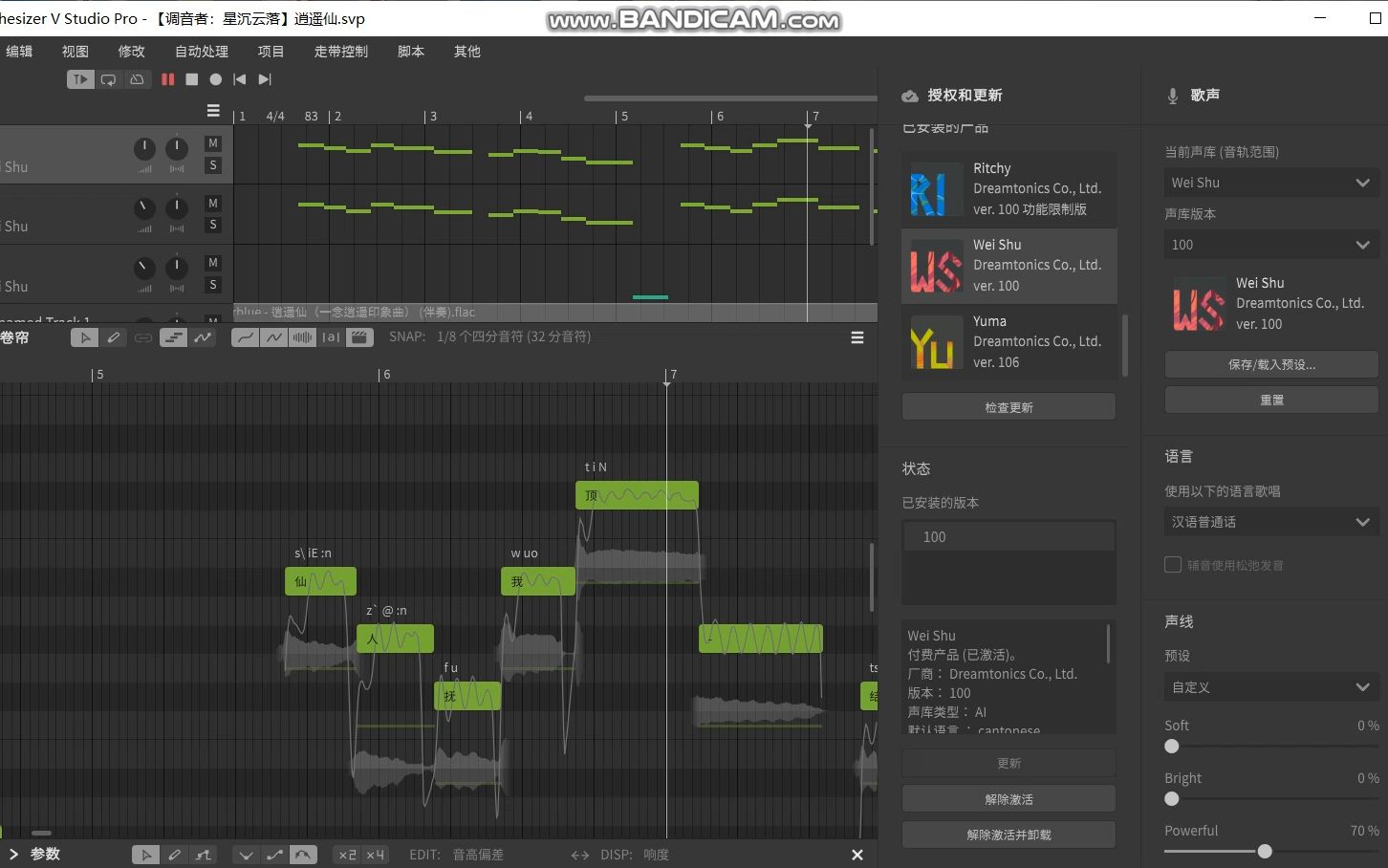Open 走带控制 menu
The height and width of the screenshot is (868, 1388).
click(341, 52)
